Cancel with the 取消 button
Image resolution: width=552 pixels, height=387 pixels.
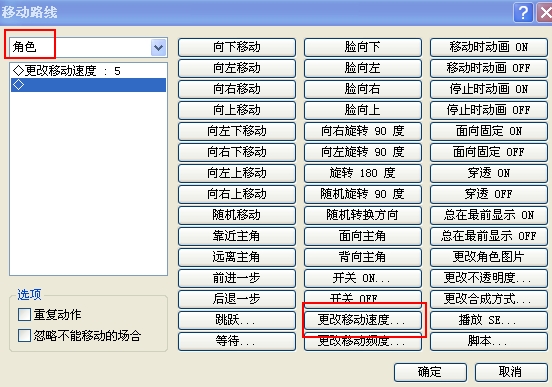pyautogui.click(x=511, y=372)
